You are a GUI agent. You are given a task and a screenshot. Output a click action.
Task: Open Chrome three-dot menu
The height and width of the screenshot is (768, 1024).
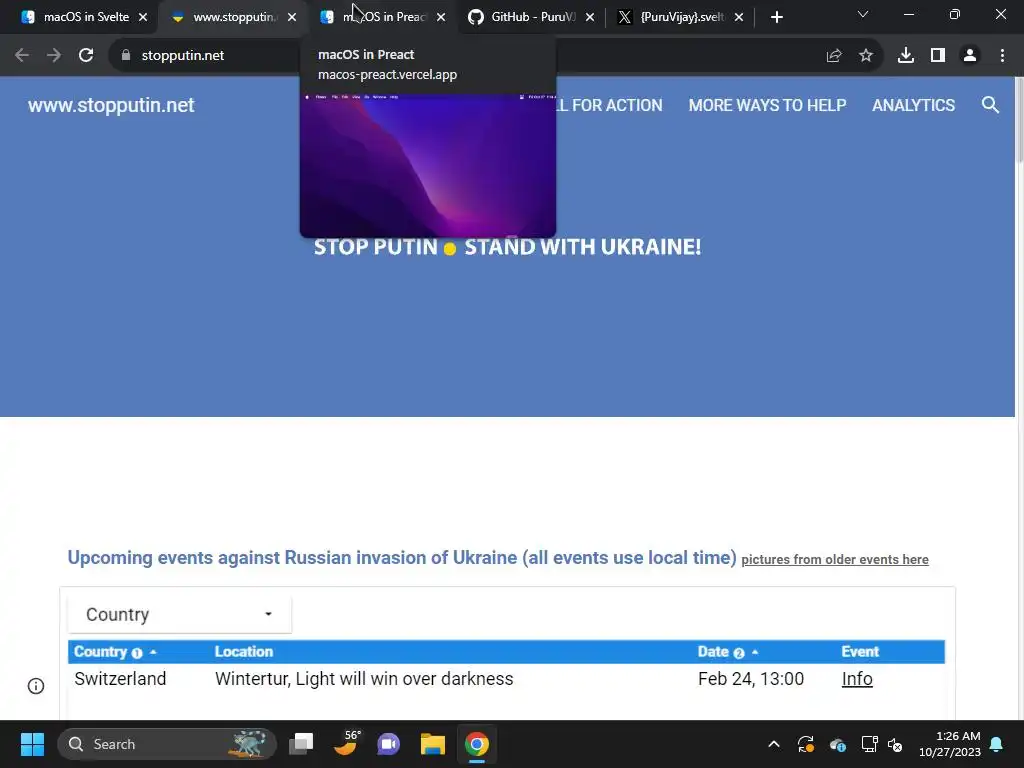pyautogui.click(x=1002, y=56)
